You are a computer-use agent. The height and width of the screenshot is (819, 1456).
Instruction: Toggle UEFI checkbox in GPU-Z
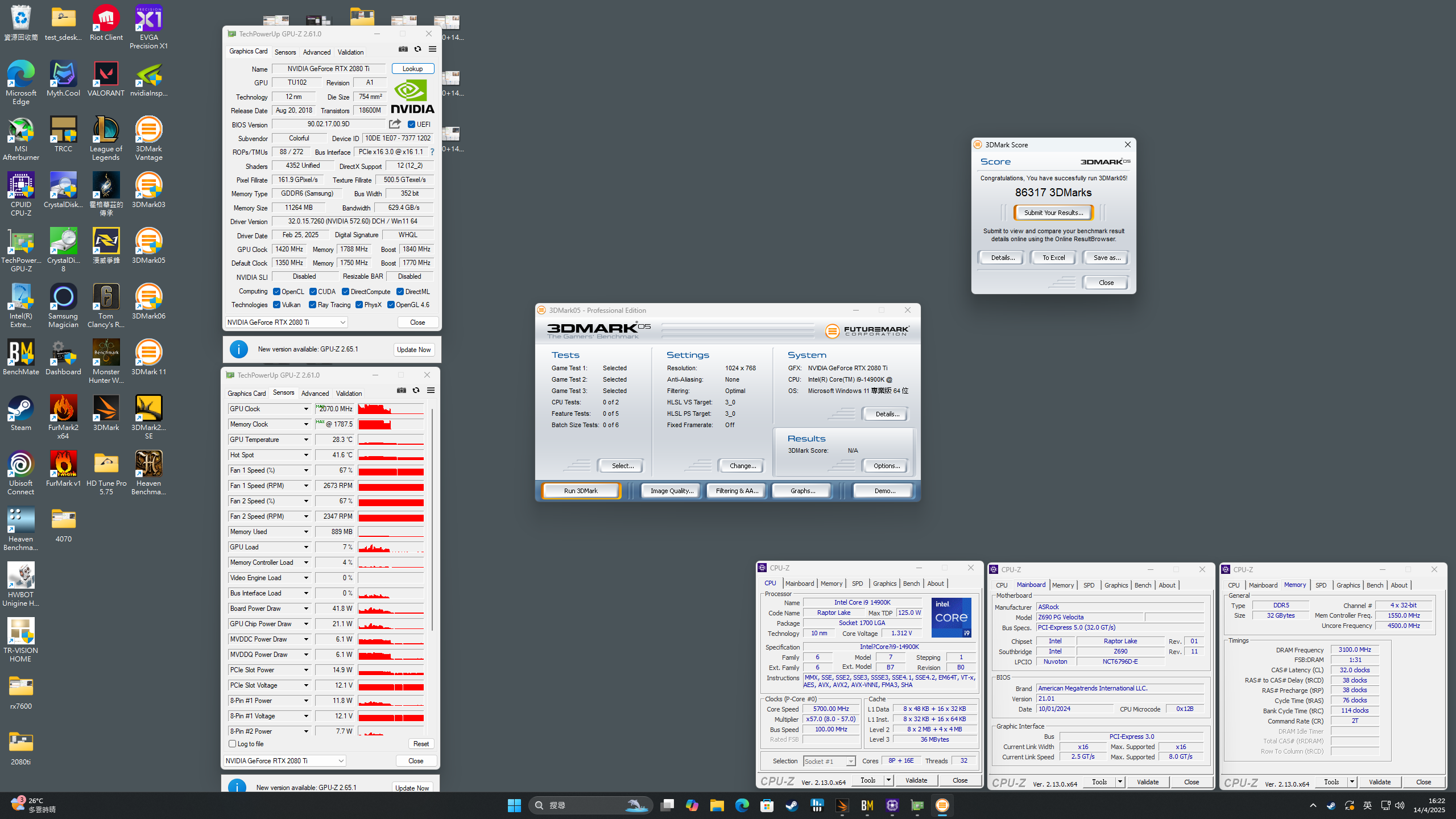tap(411, 125)
